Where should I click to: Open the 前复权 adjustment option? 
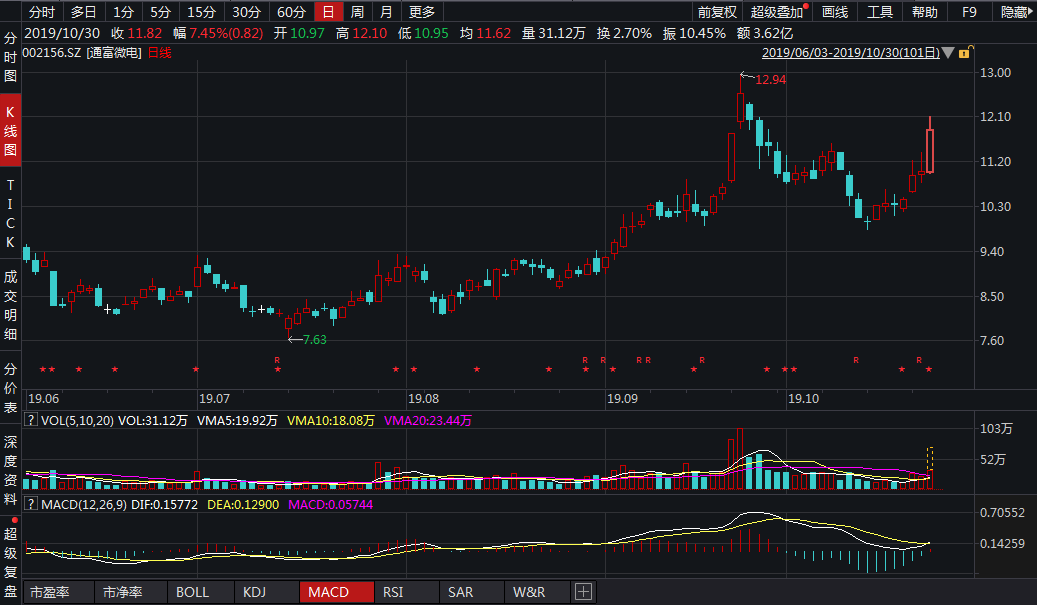coord(717,12)
